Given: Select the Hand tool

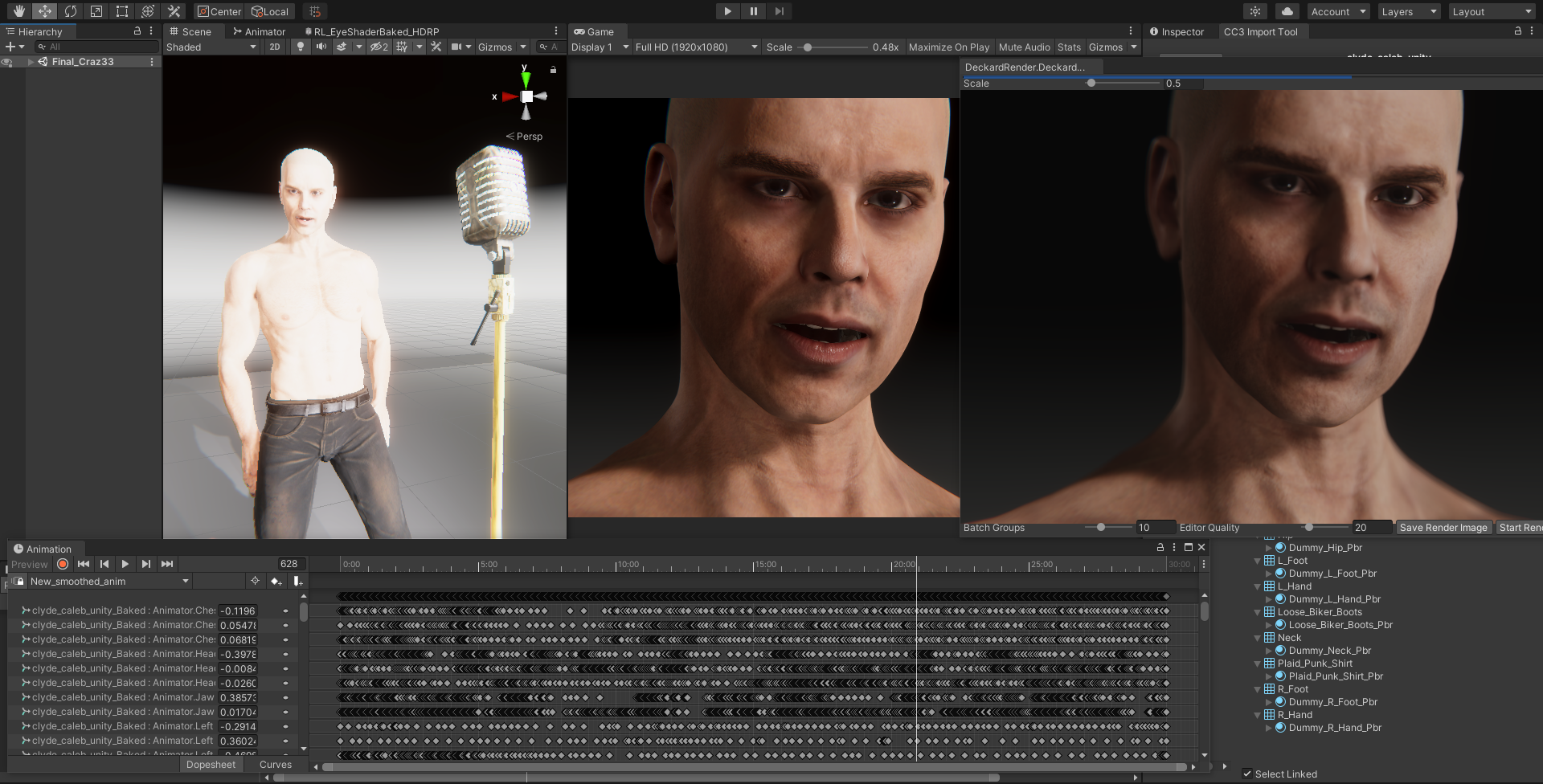Looking at the screenshot, I should point(18,11).
